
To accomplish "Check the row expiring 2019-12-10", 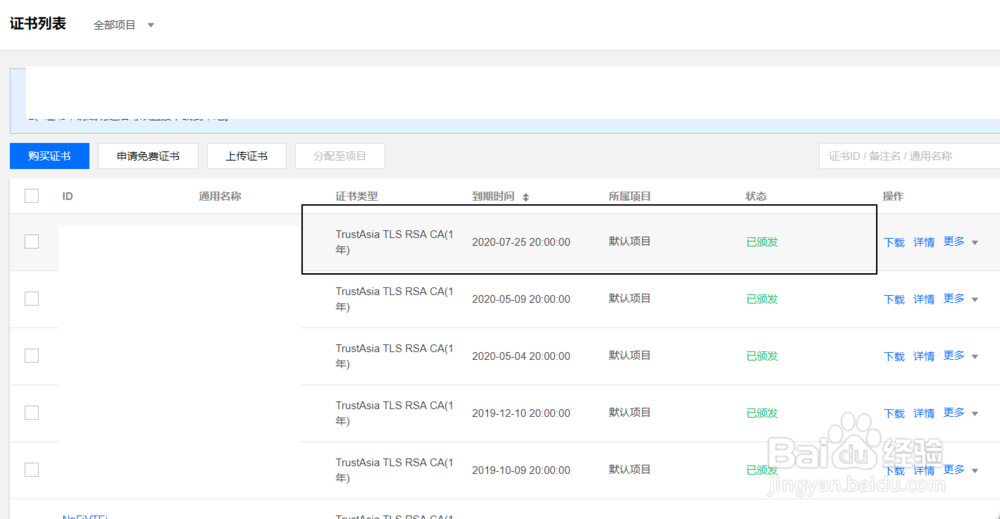I will coord(32,413).
